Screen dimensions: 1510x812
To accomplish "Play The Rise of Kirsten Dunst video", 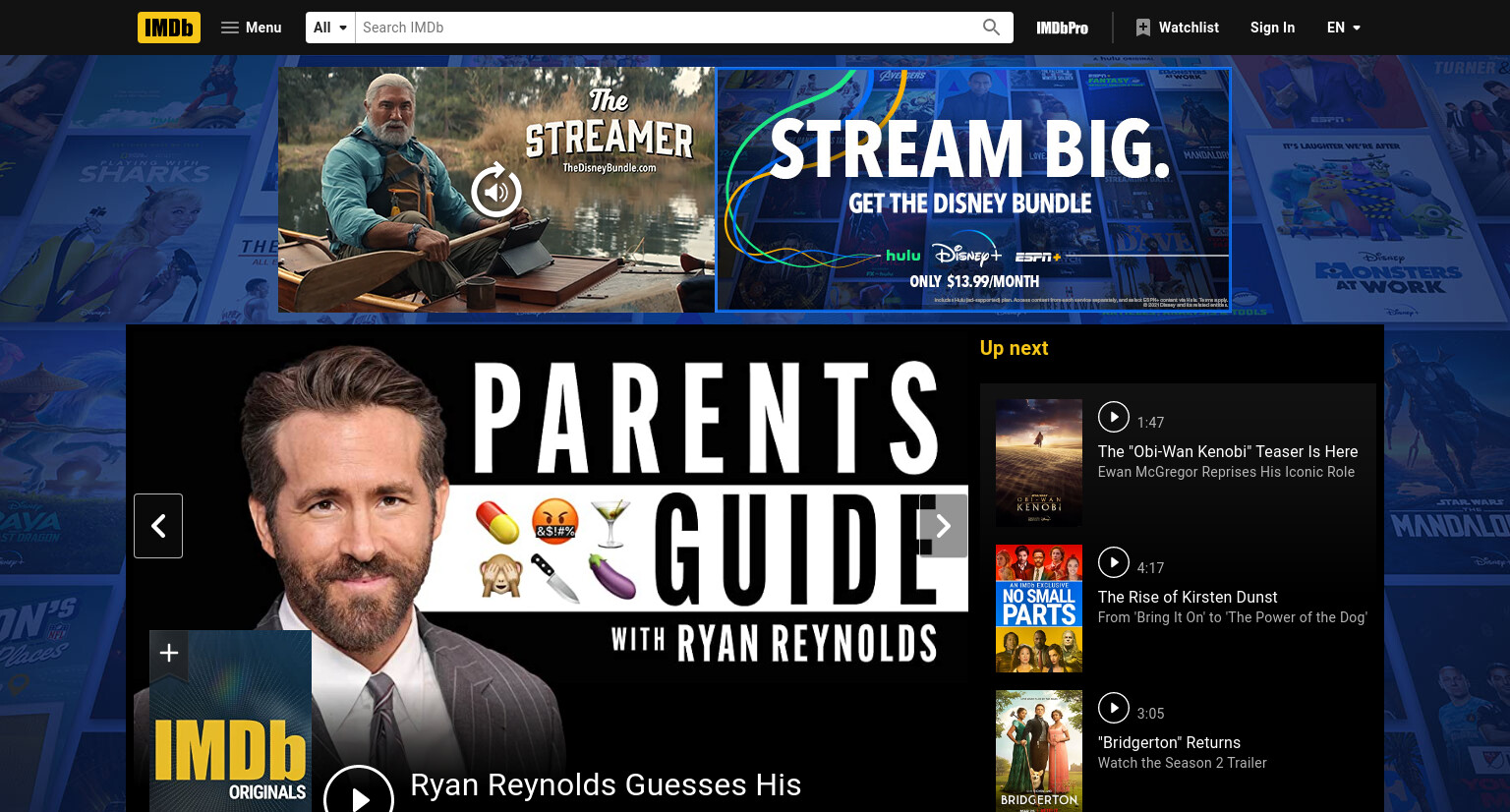I will [1114, 562].
